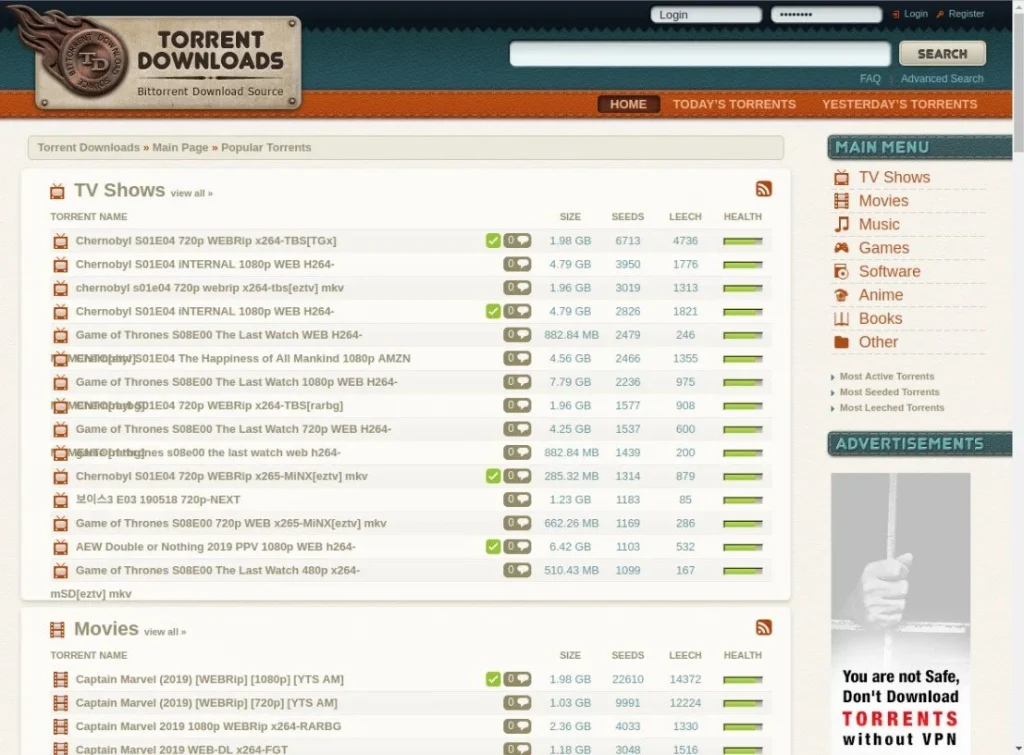Screen dimensions: 1024x755
Task: Open 'Captain Marvel (2019) [WEBRip] [1080p] [YTS AM]'
Action: click(x=210, y=679)
